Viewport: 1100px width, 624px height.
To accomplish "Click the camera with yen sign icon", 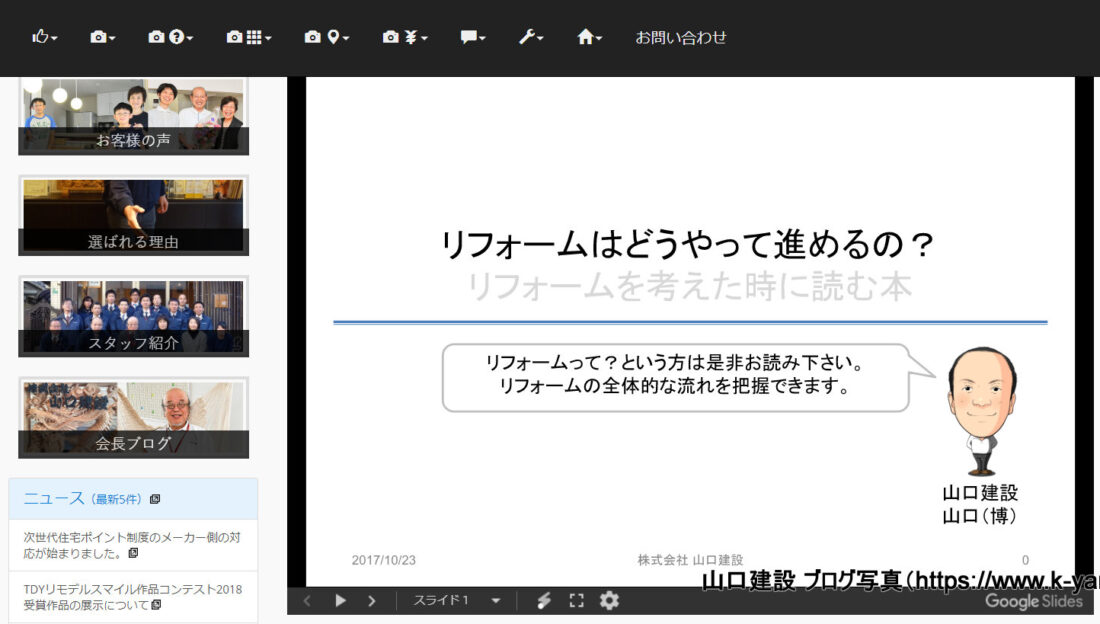I will (x=405, y=37).
